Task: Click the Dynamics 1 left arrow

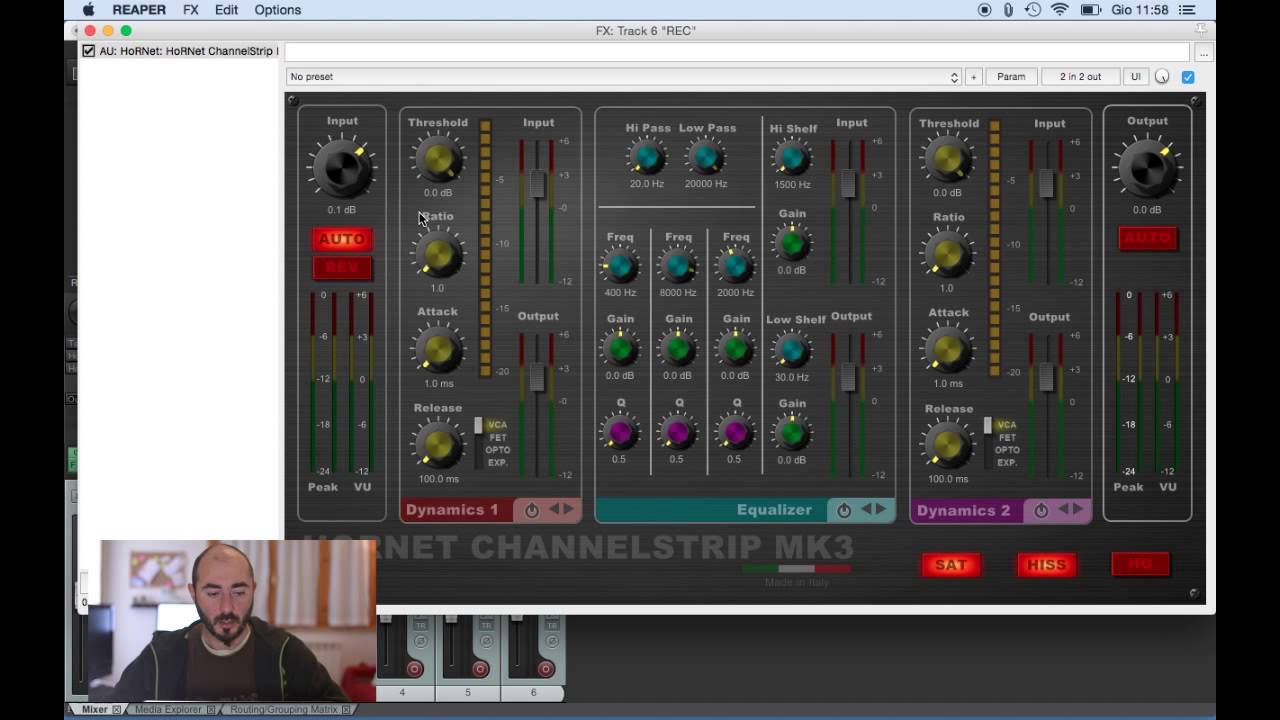Action: tap(553, 509)
